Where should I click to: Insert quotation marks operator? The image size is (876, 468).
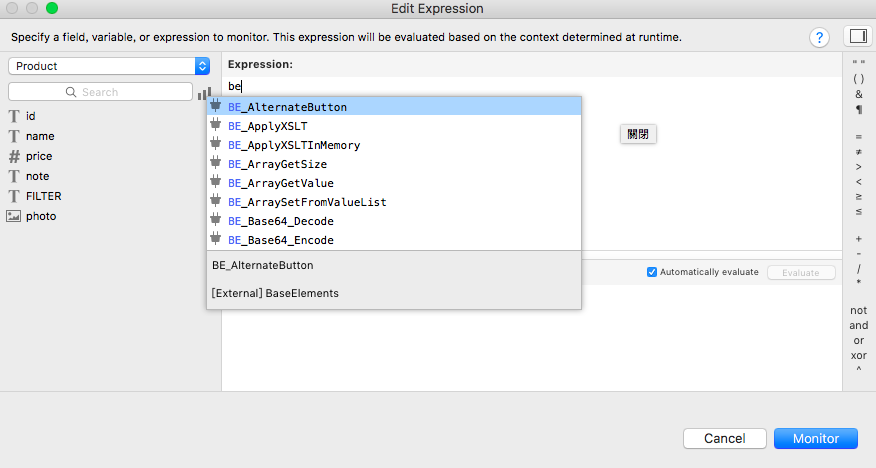(x=859, y=64)
